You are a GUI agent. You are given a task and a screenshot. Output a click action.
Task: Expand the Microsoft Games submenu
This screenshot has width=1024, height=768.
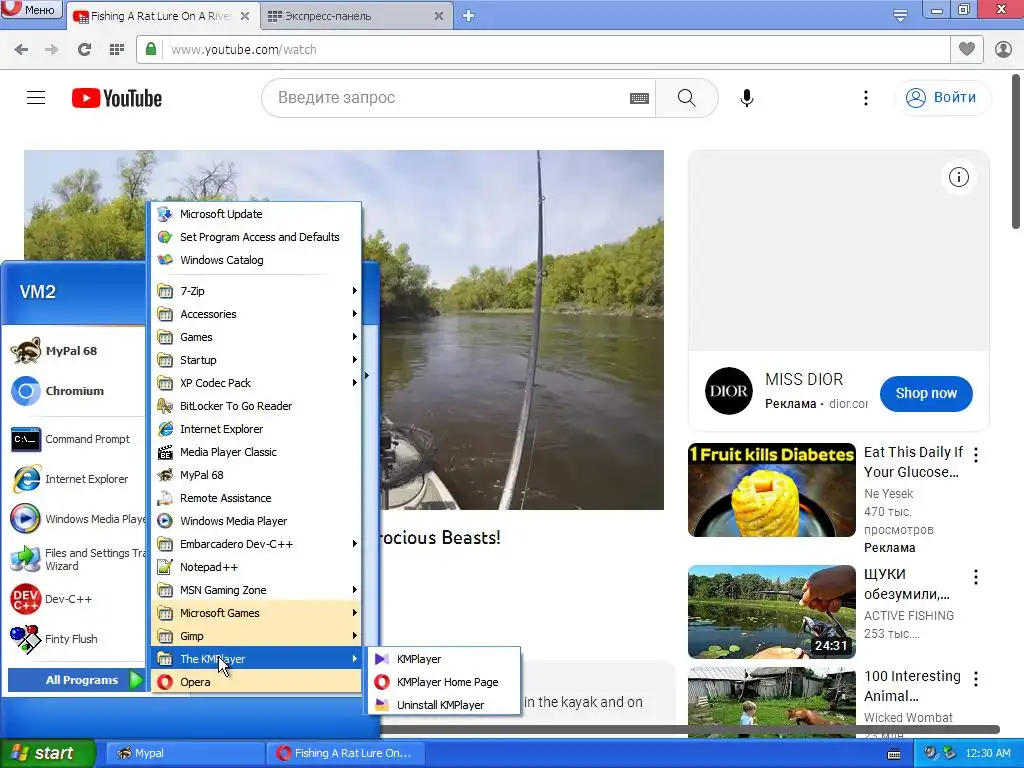click(x=256, y=613)
